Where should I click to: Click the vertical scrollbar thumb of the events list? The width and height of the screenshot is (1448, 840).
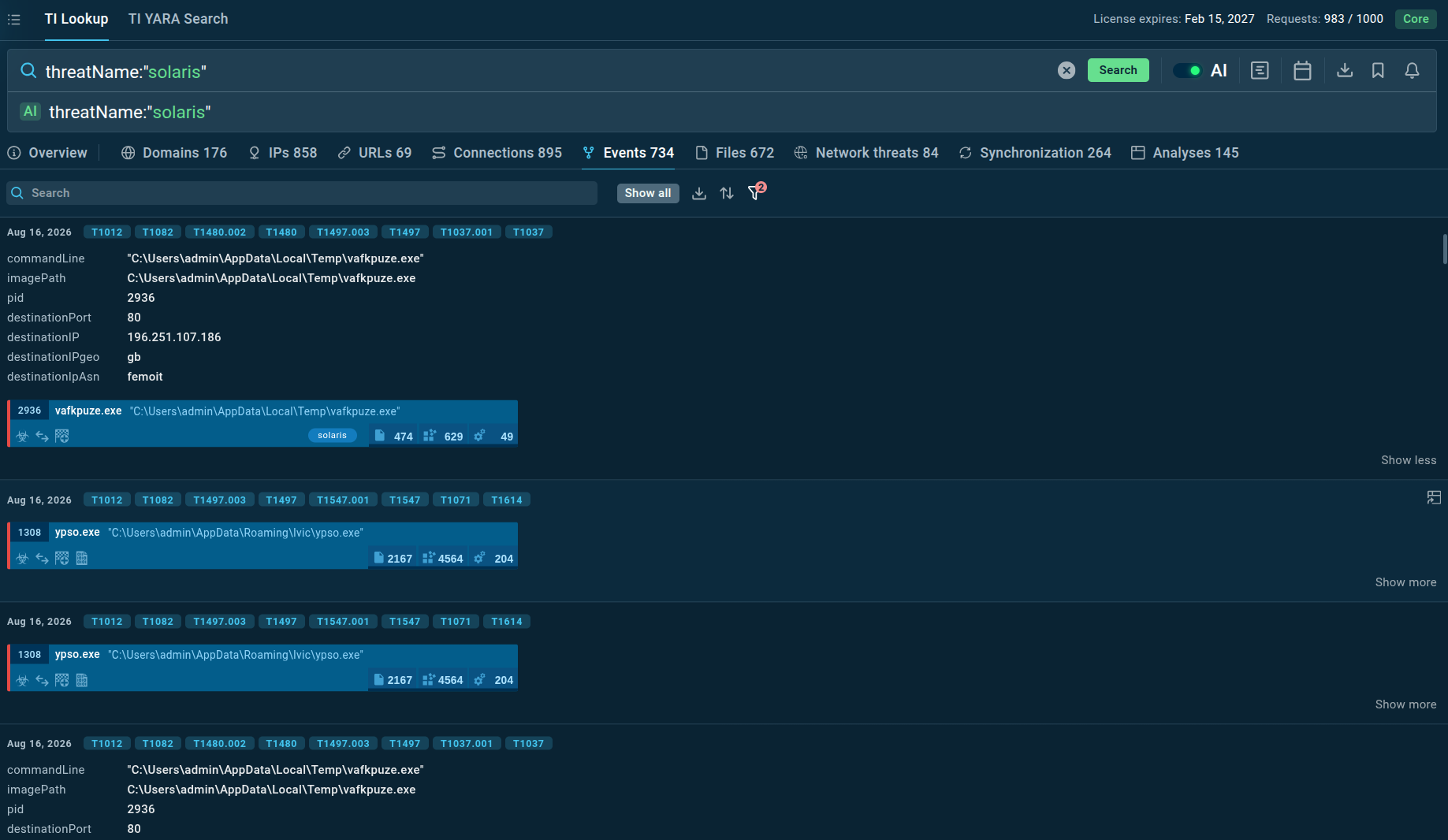(x=1445, y=249)
